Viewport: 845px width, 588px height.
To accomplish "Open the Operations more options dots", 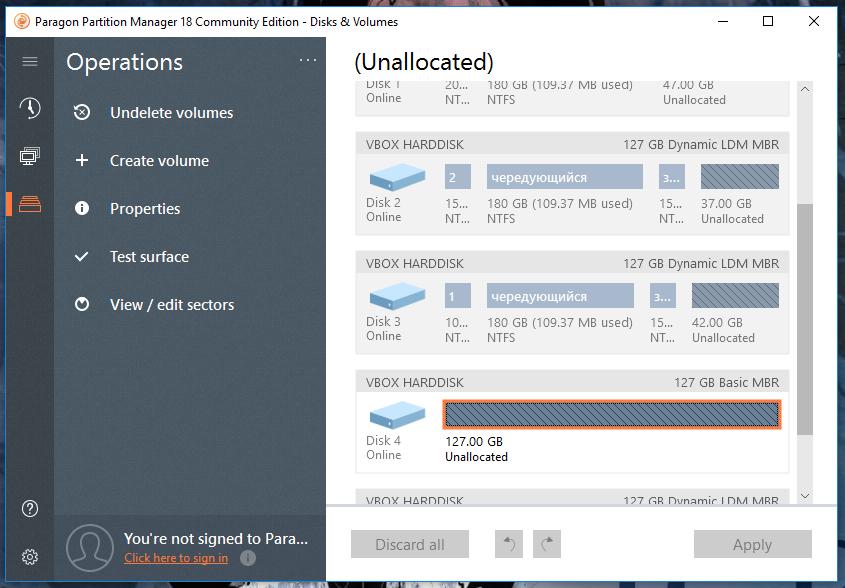I will (308, 60).
